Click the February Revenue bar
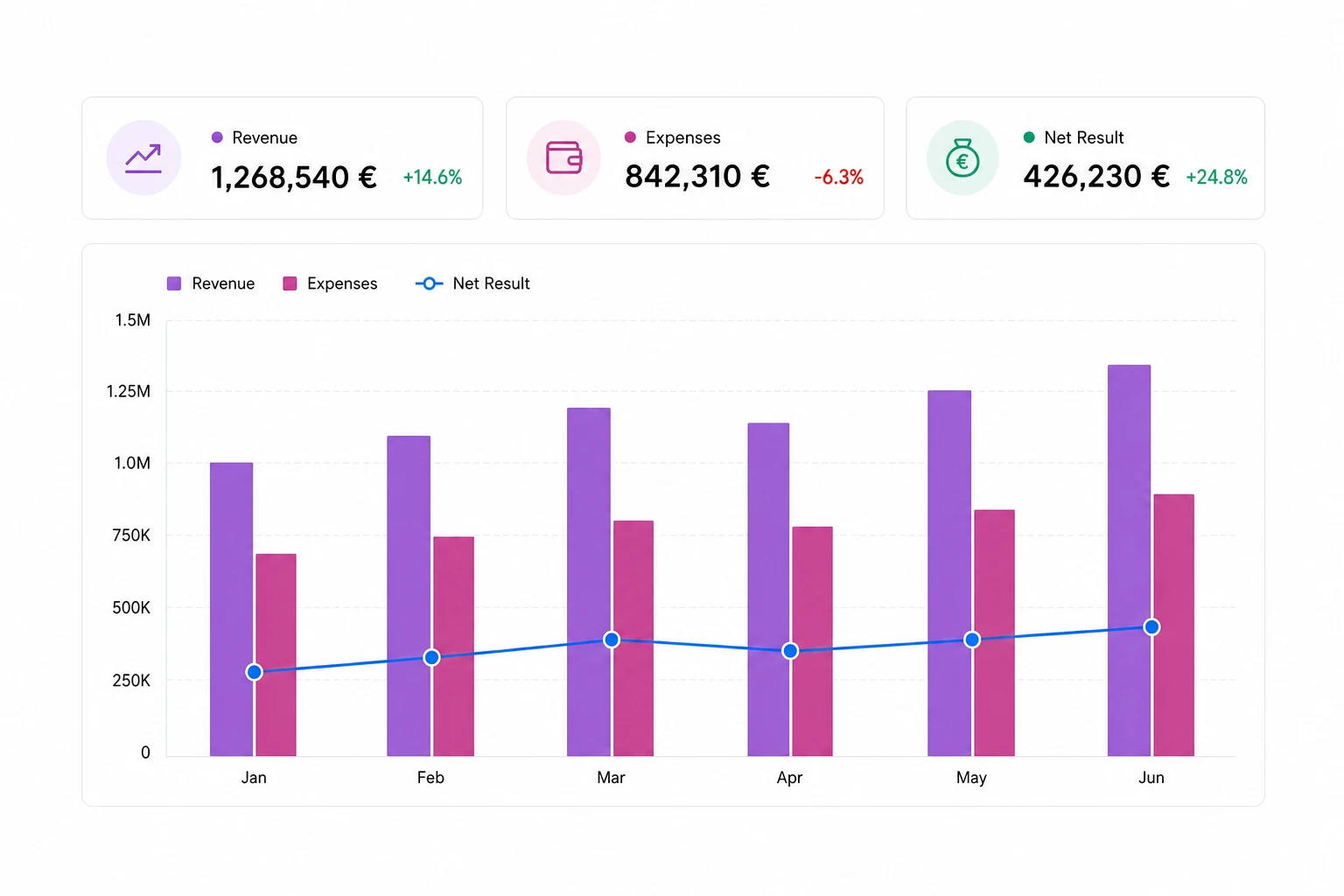This screenshot has width=1344, height=896. tap(409, 596)
